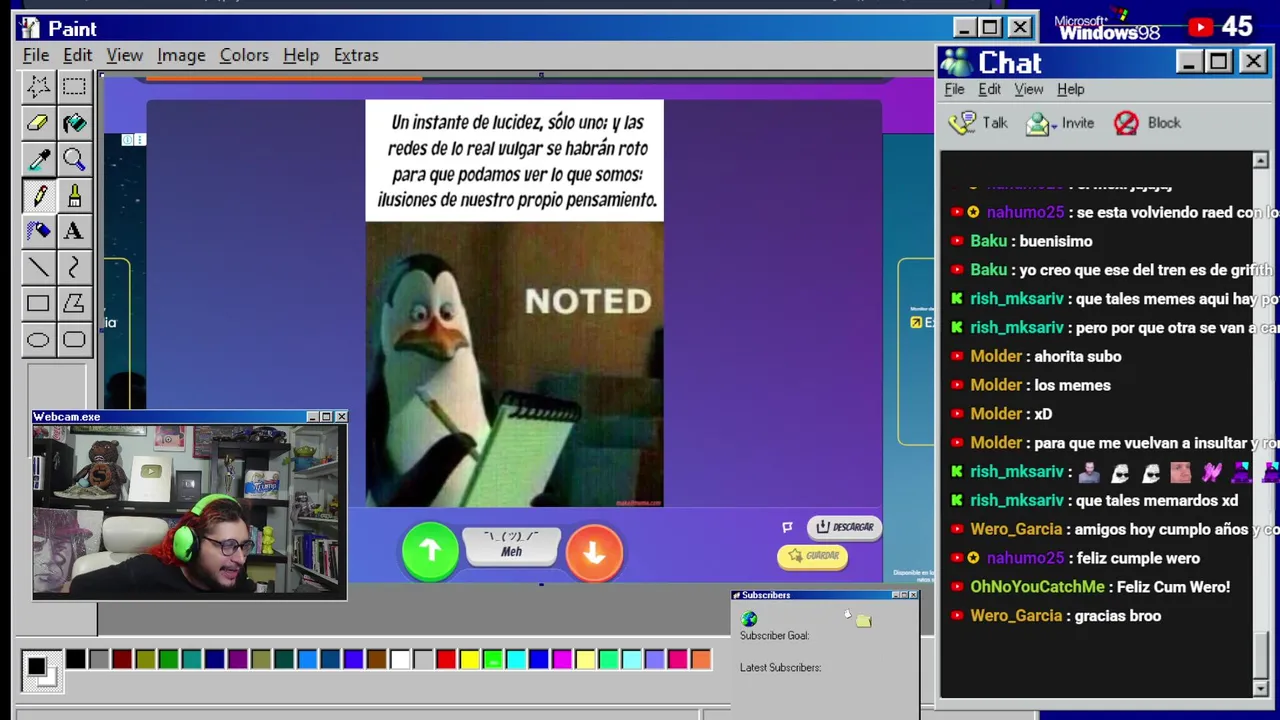Select the Curve tool
Screen dimensions: 1280x720
[74, 267]
